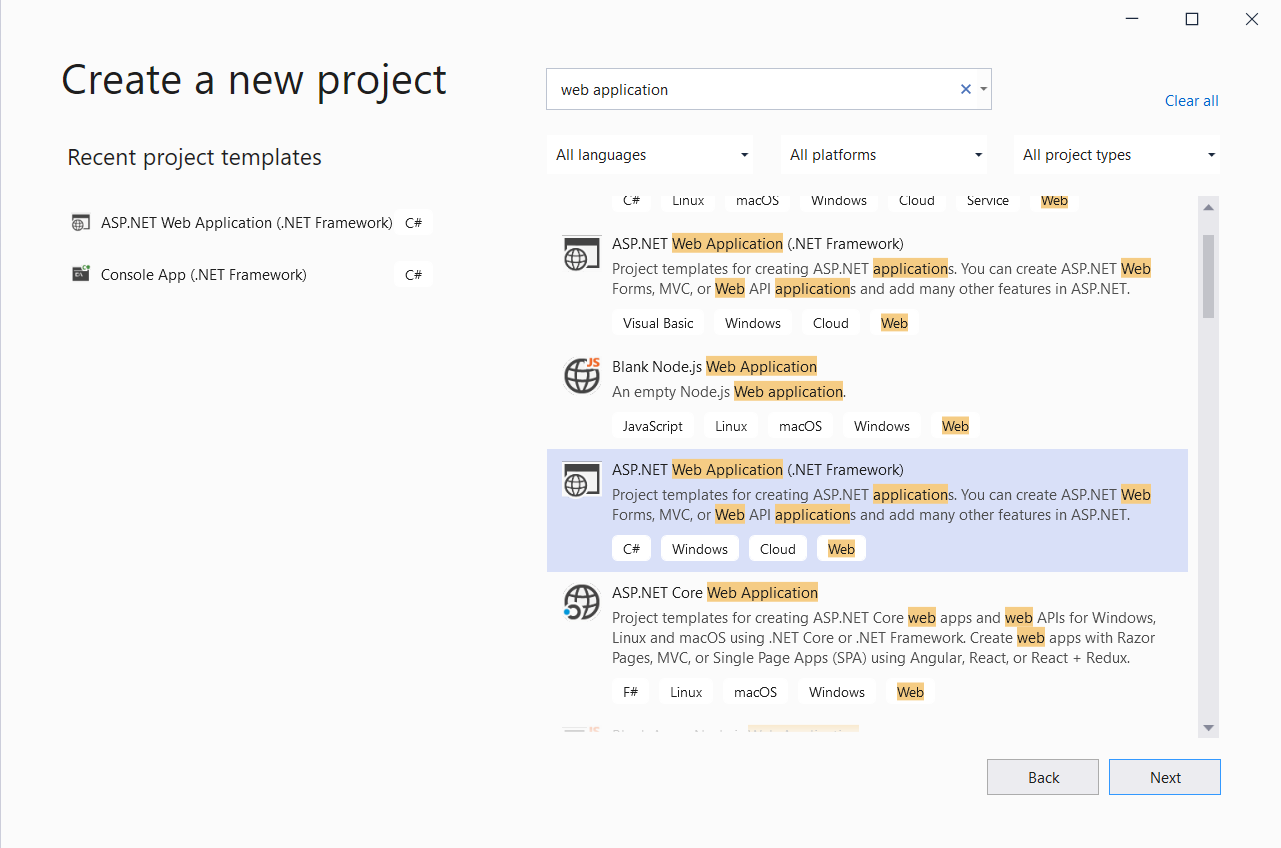The height and width of the screenshot is (848, 1281).
Task: Open the All project types dropdown
Action: point(1117,155)
